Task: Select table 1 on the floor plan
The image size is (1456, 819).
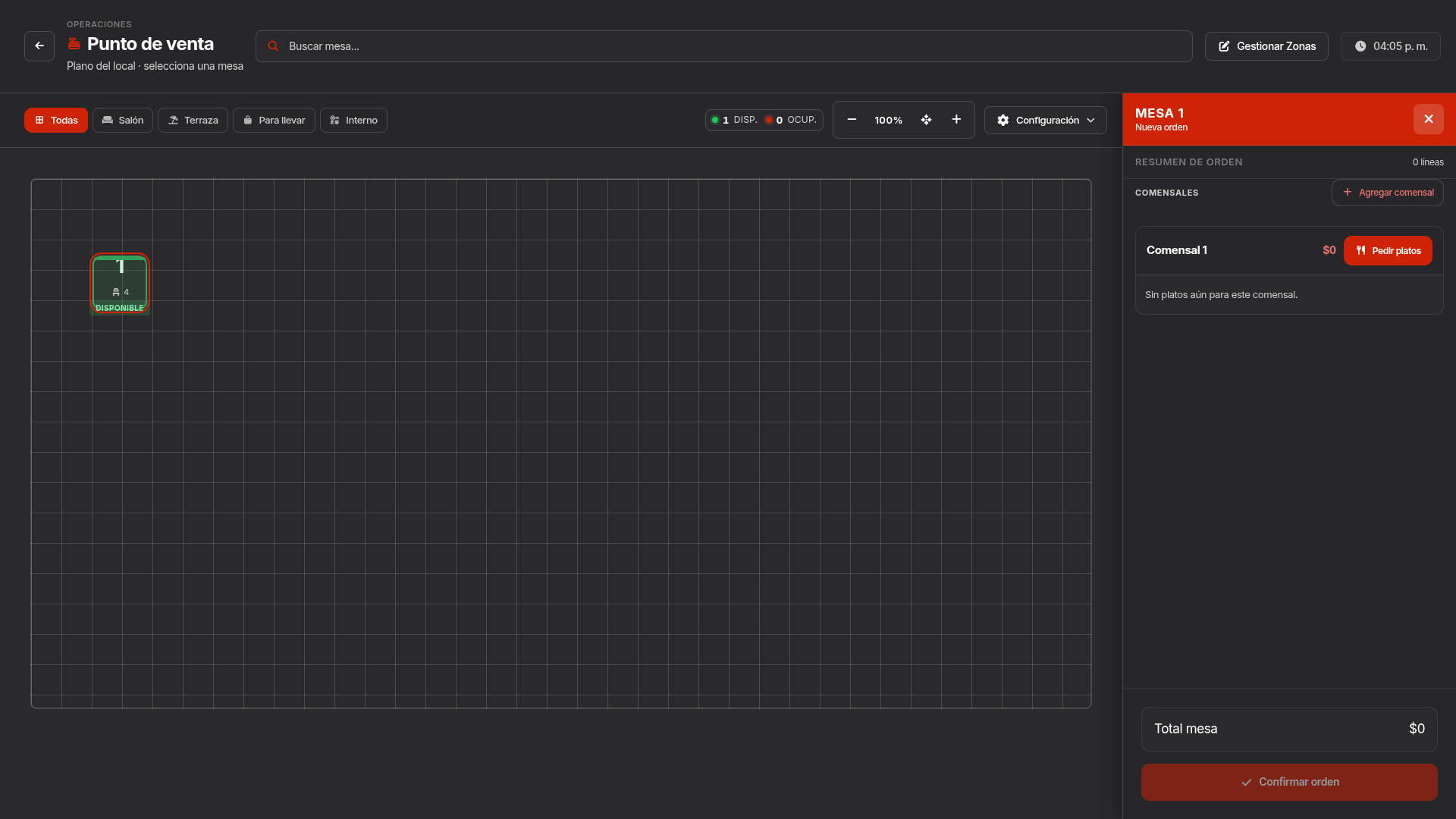Action: (x=120, y=284)
